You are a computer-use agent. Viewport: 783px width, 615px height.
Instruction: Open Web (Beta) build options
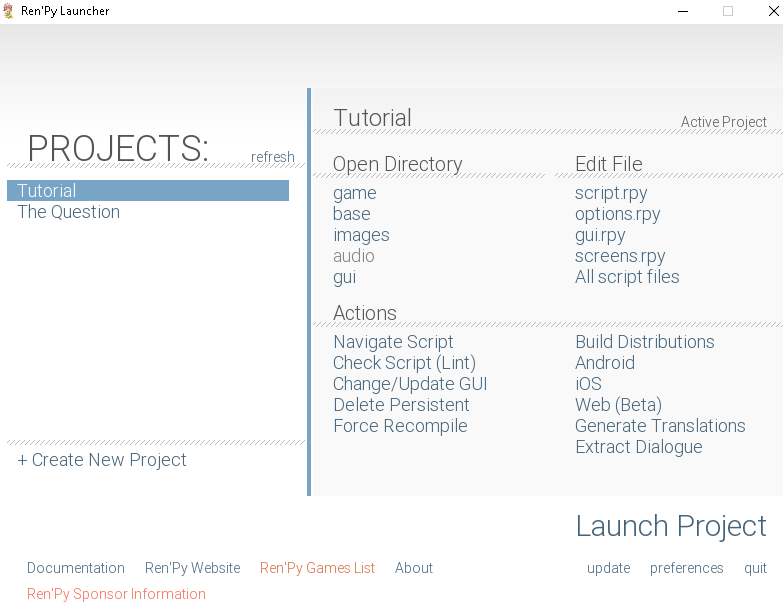click(x=619, y=405)
